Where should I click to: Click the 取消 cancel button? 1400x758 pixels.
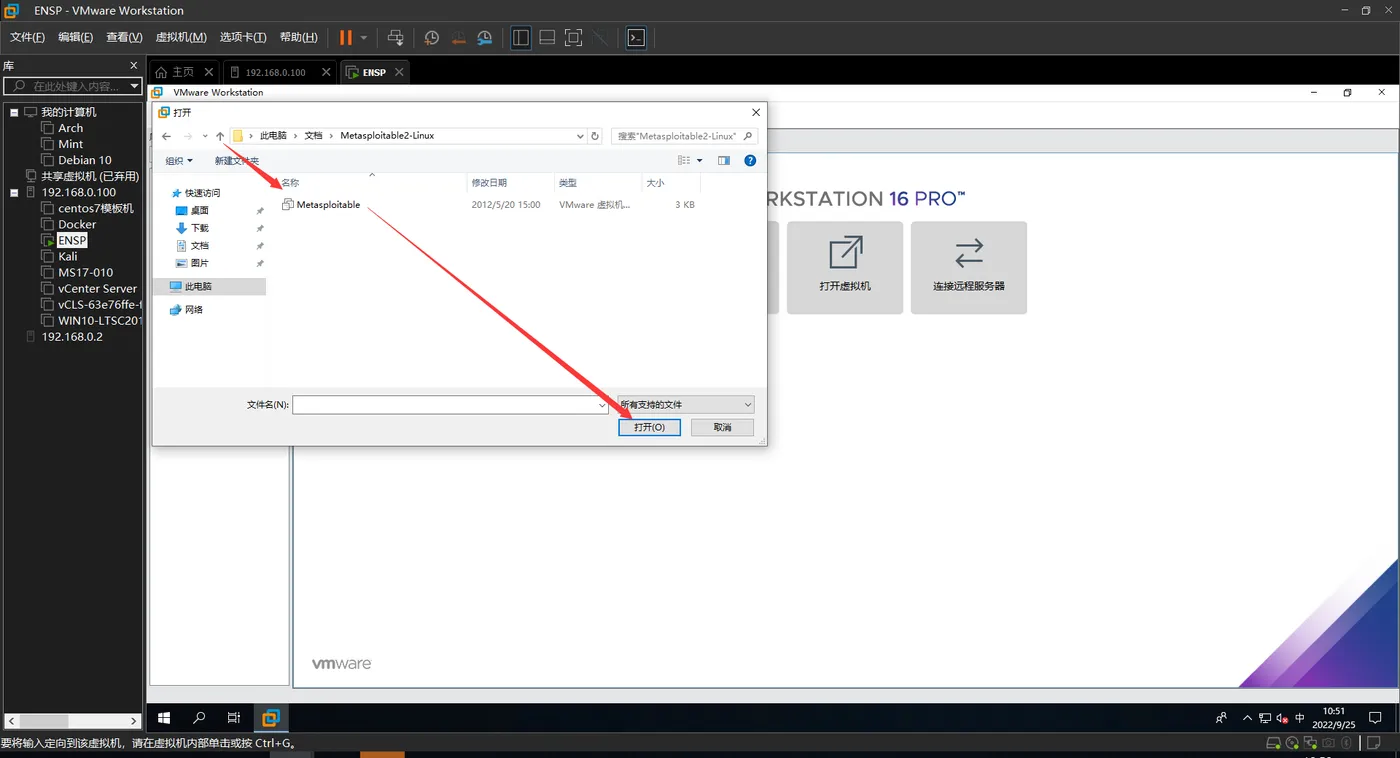point(723,427)
